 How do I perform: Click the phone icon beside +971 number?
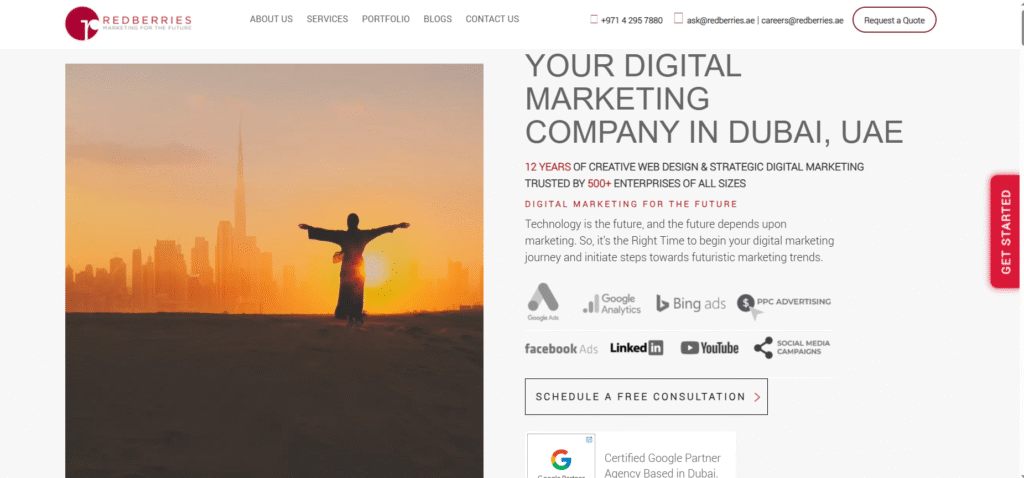pyautogui.click(x=594, y=20)
